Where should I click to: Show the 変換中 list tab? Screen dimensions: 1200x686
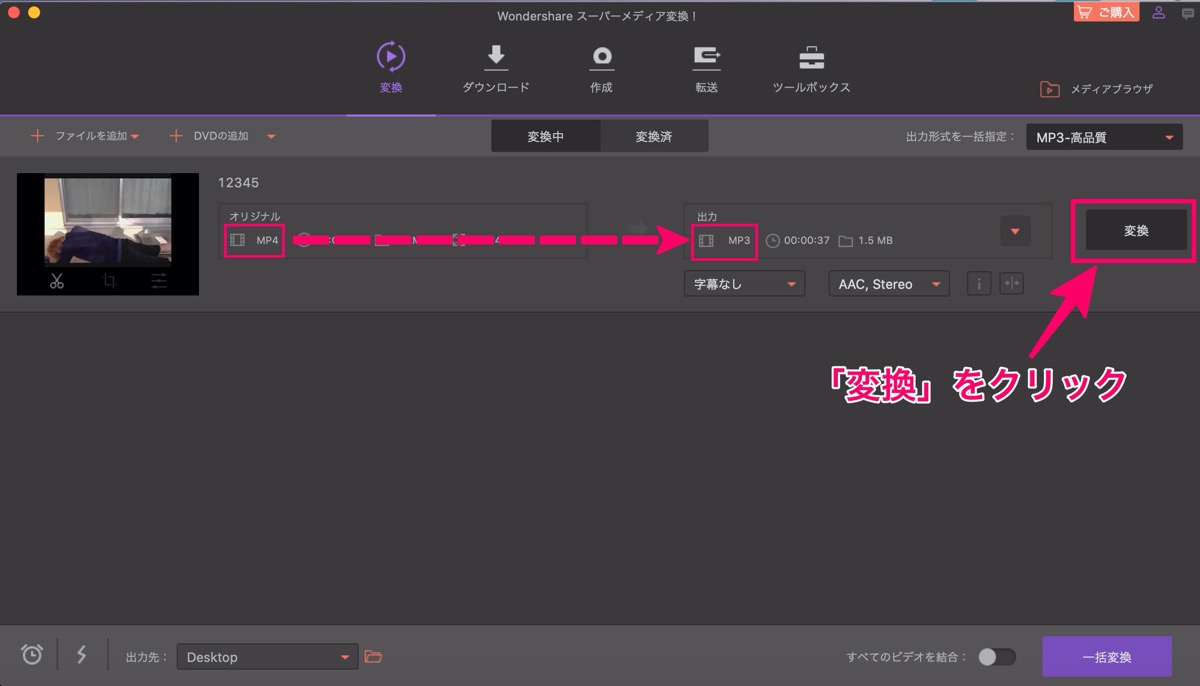point(546,136)
